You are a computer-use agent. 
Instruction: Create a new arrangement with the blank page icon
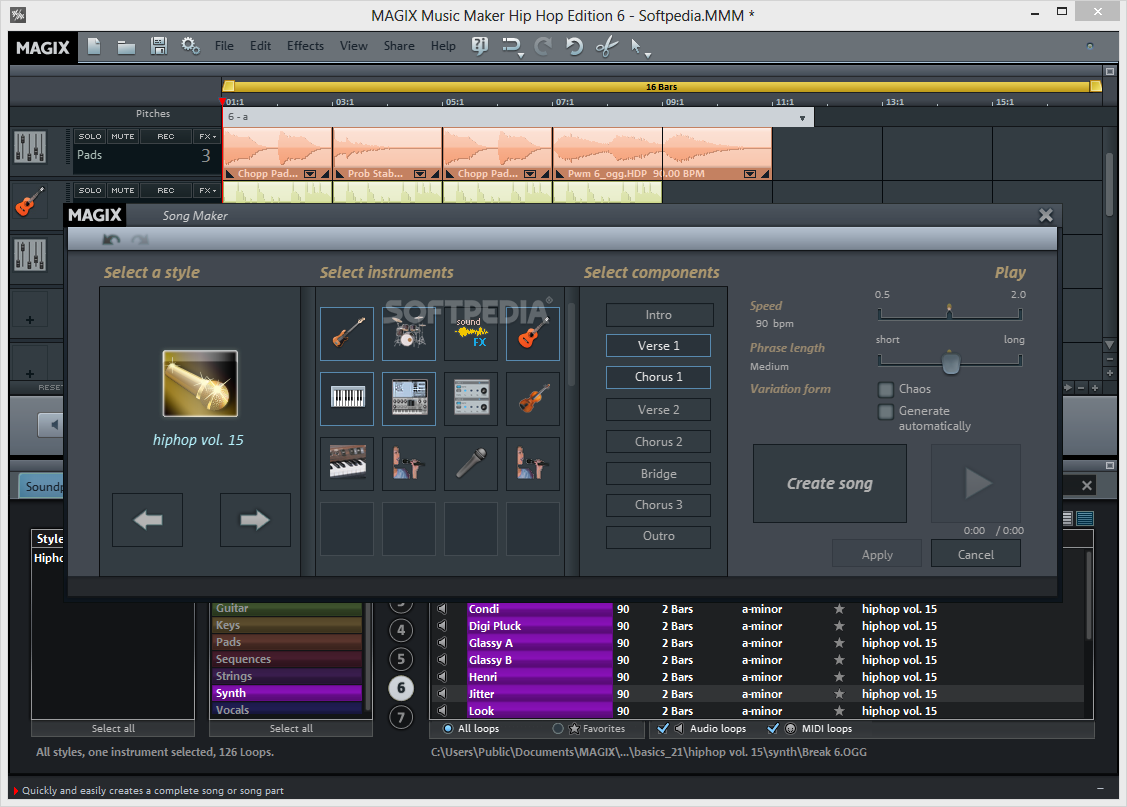pyautogui.click(x=94, y=46)
